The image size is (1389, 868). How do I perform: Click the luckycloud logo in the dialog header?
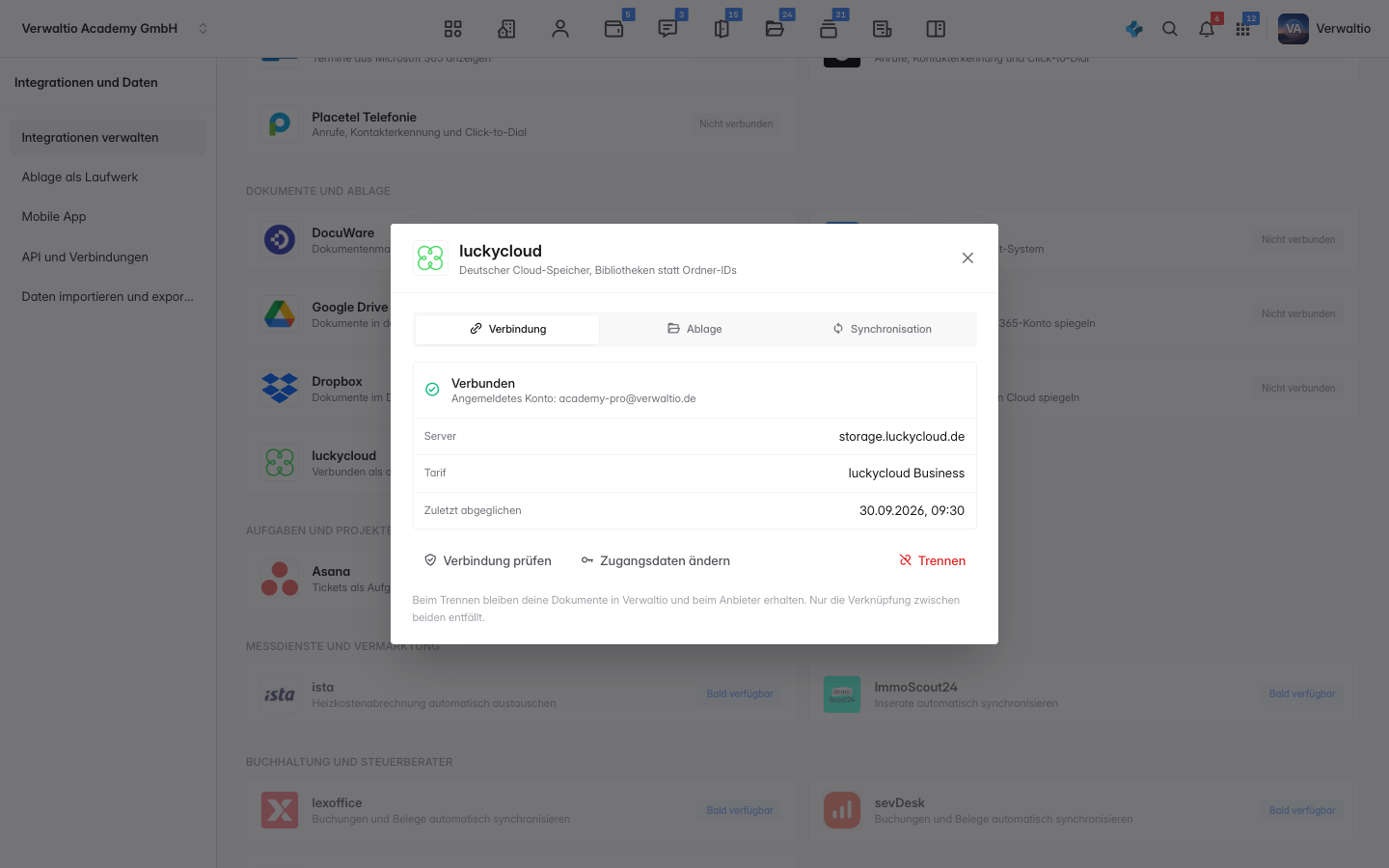click(430, 258)
